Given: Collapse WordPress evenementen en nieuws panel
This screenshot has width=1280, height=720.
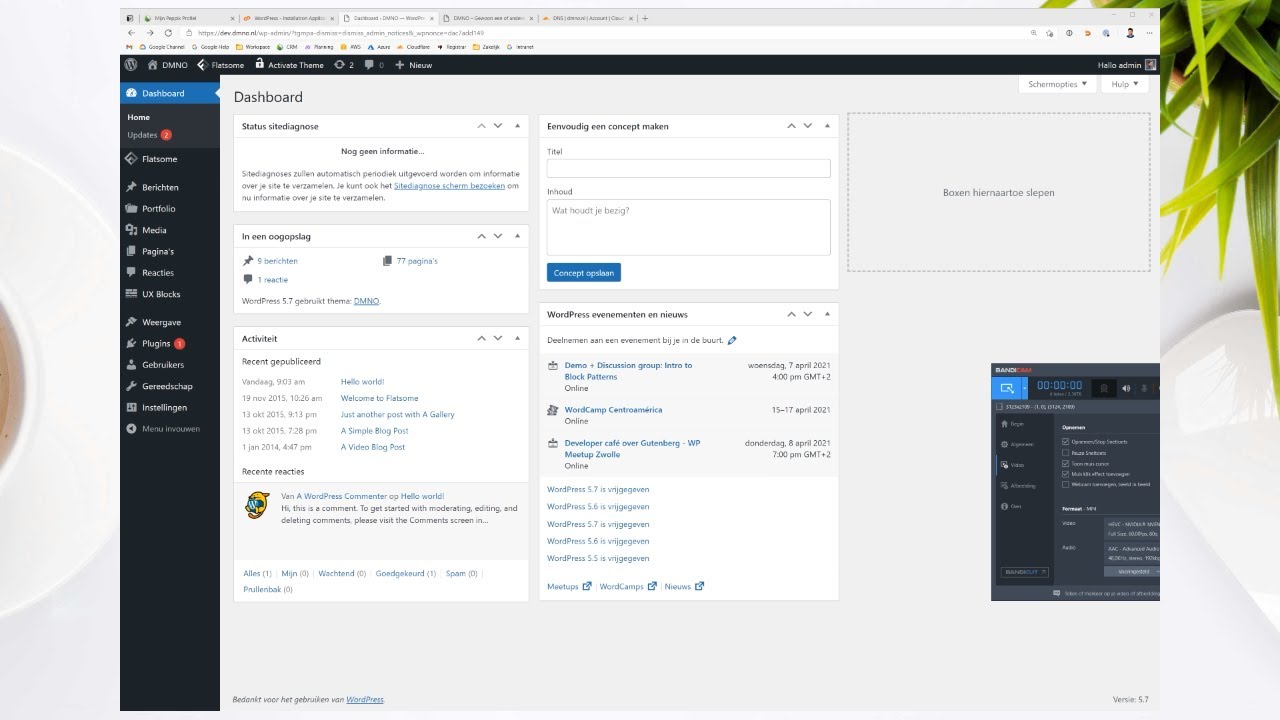Looking at the screenshot, I should (x=827, y=314).
